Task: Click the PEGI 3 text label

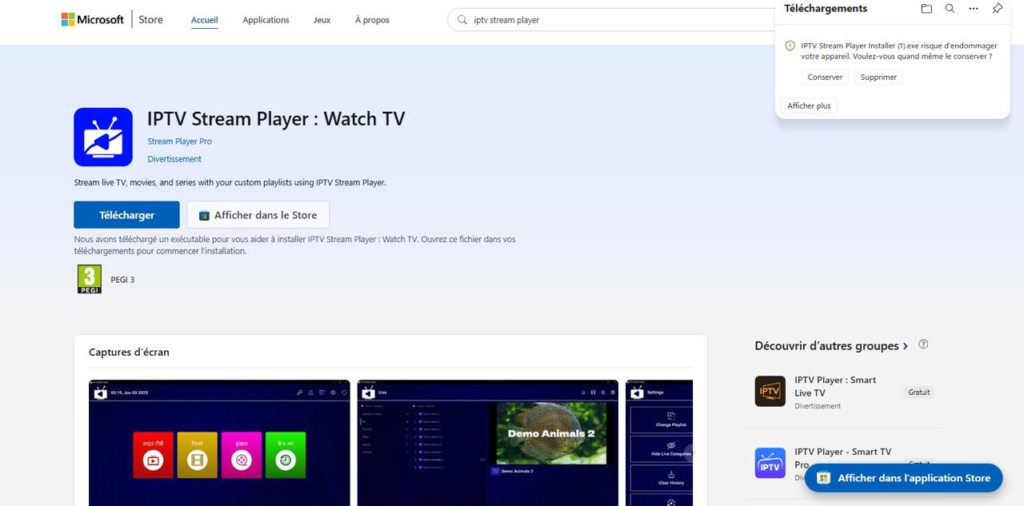Action: [122, 279]
